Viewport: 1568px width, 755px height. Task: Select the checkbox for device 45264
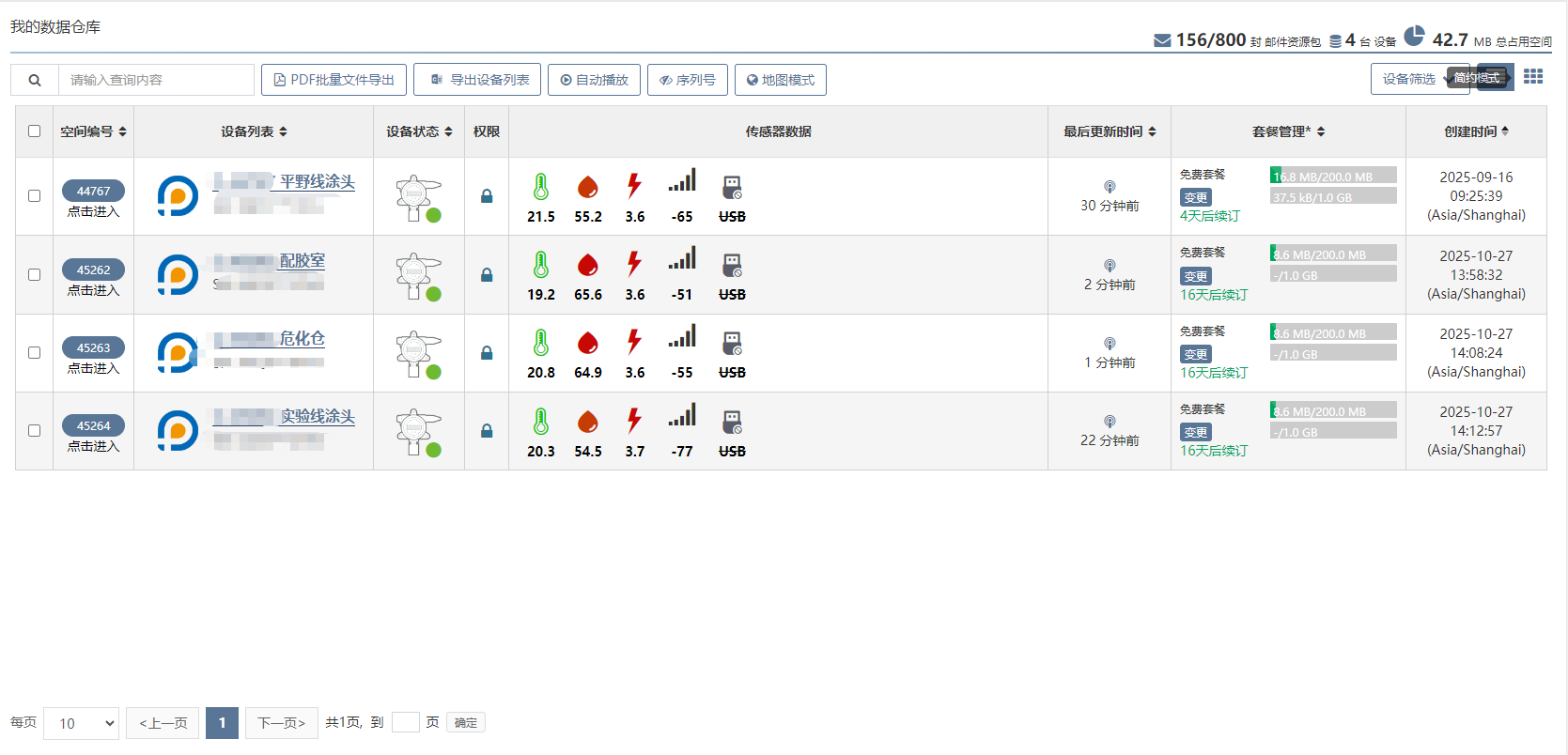pos(35,431)
